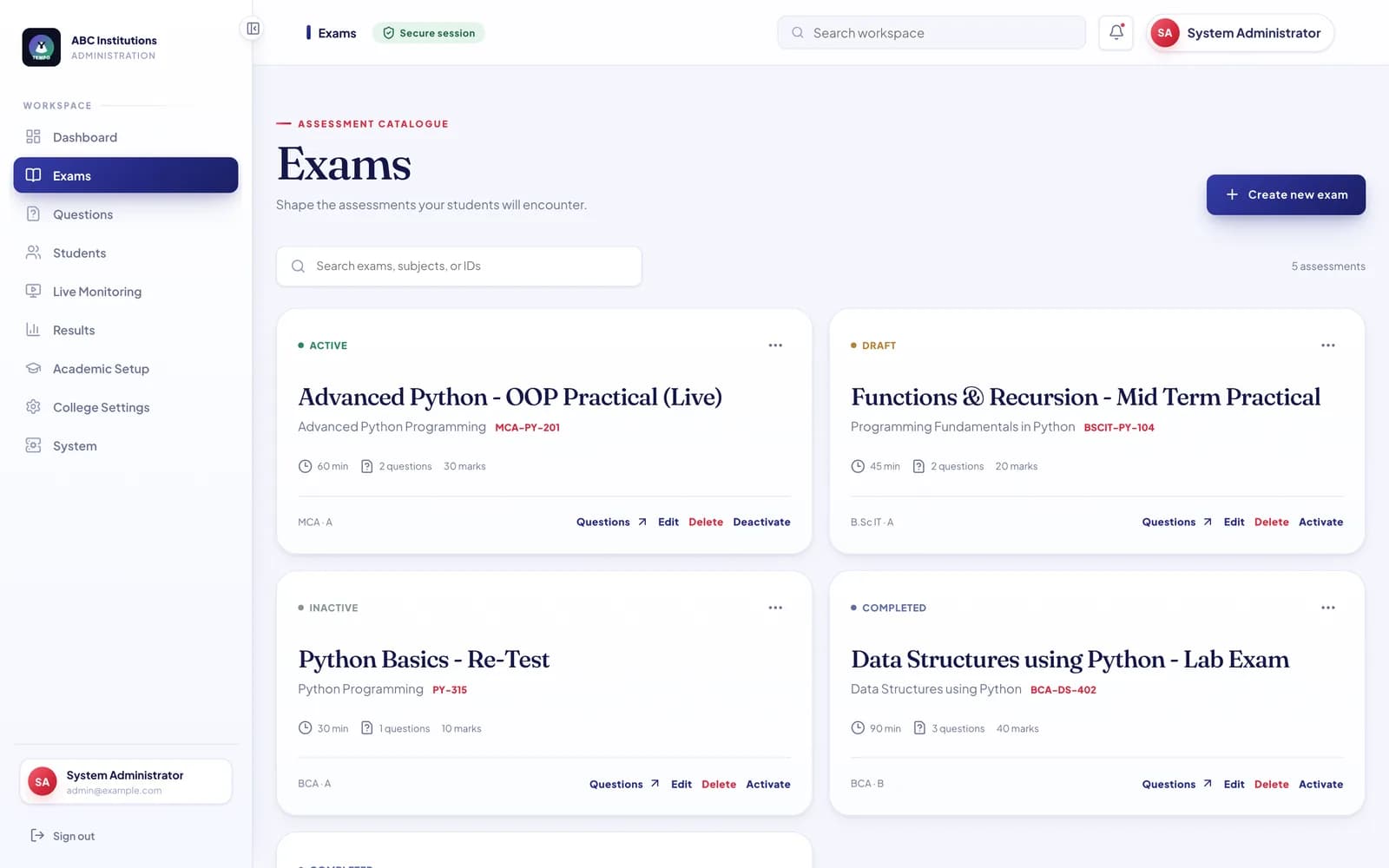The width and height of the screenshot is (1389, 868).
Task: Open more options for Data Structures Lab Exam
Action: tap(1327, 608)
